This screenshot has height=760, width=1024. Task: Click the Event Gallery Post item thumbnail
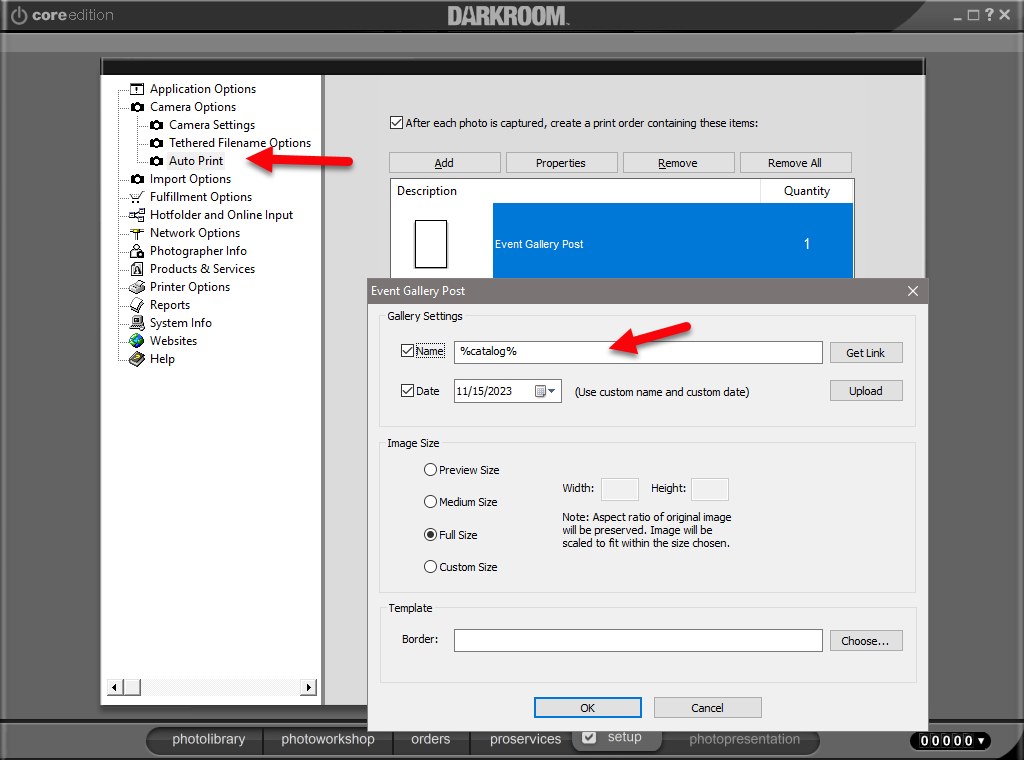coord(431,244)
